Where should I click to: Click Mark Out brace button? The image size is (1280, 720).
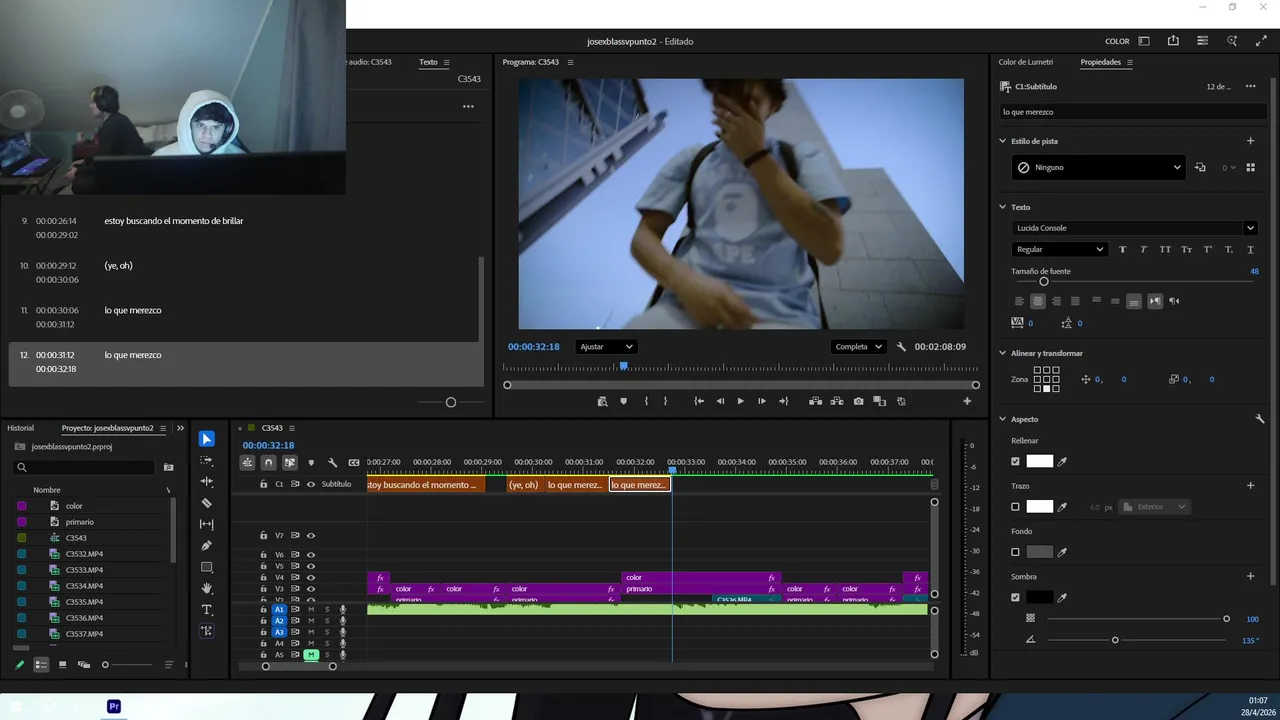(x=666, y=401)
